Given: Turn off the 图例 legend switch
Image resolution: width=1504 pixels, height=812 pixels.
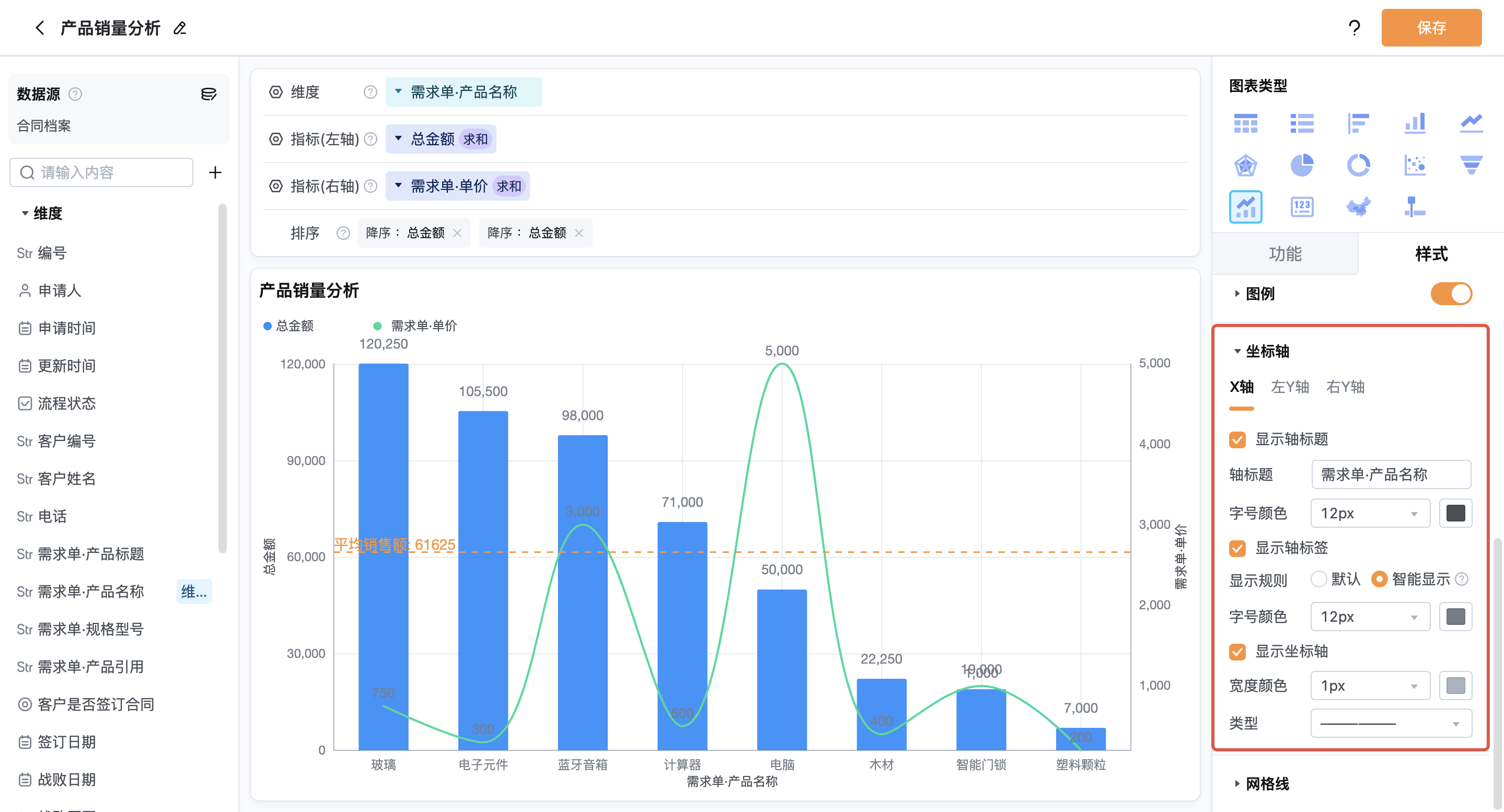Looking at the screenshot, I should click(x=1451, y=294).
